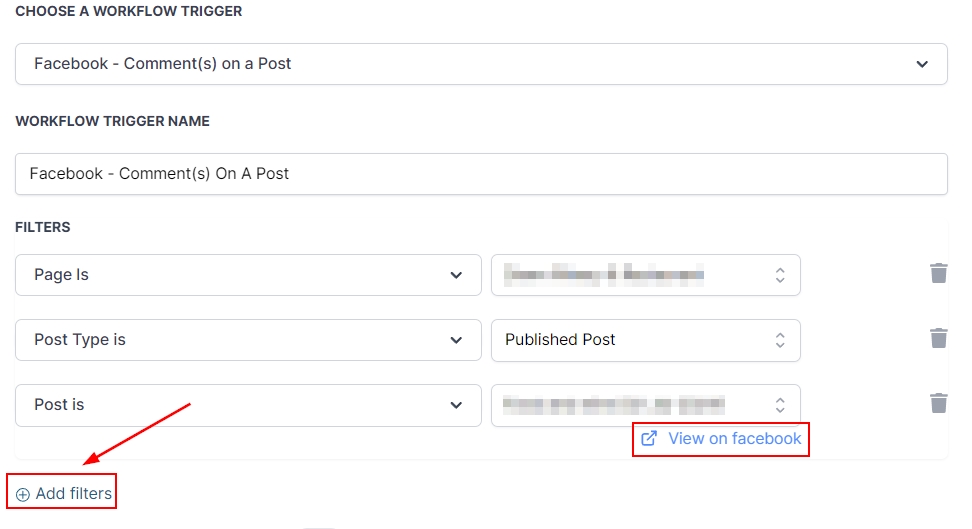This screenshot has height=529, width=972.
Task: Delete the Page Is filter row
Action: (938, 274)
